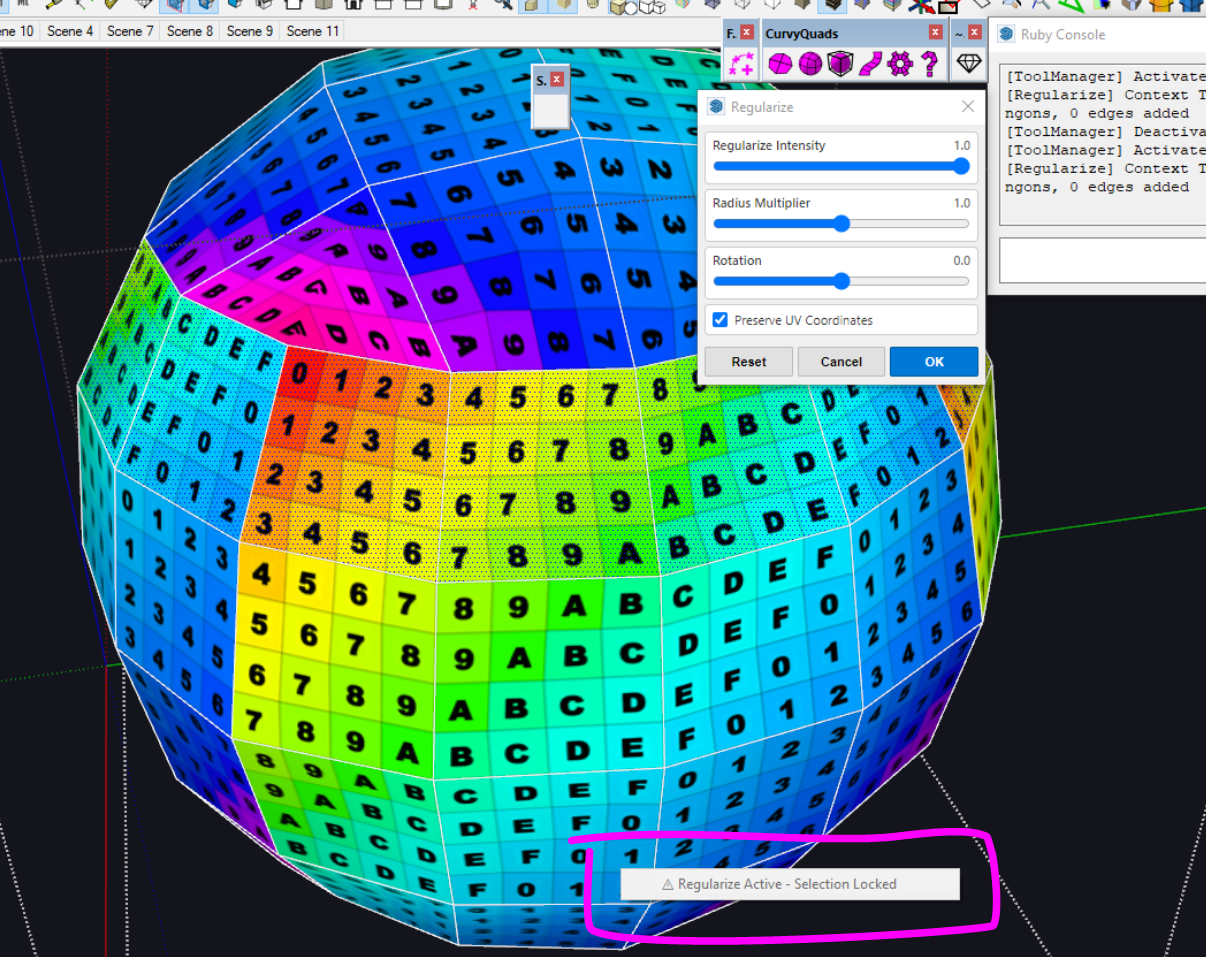Viewport: 1206px width, 957px height.
Task: Switch to the Scene 8 tab
Action: click(x=189, y=31)
